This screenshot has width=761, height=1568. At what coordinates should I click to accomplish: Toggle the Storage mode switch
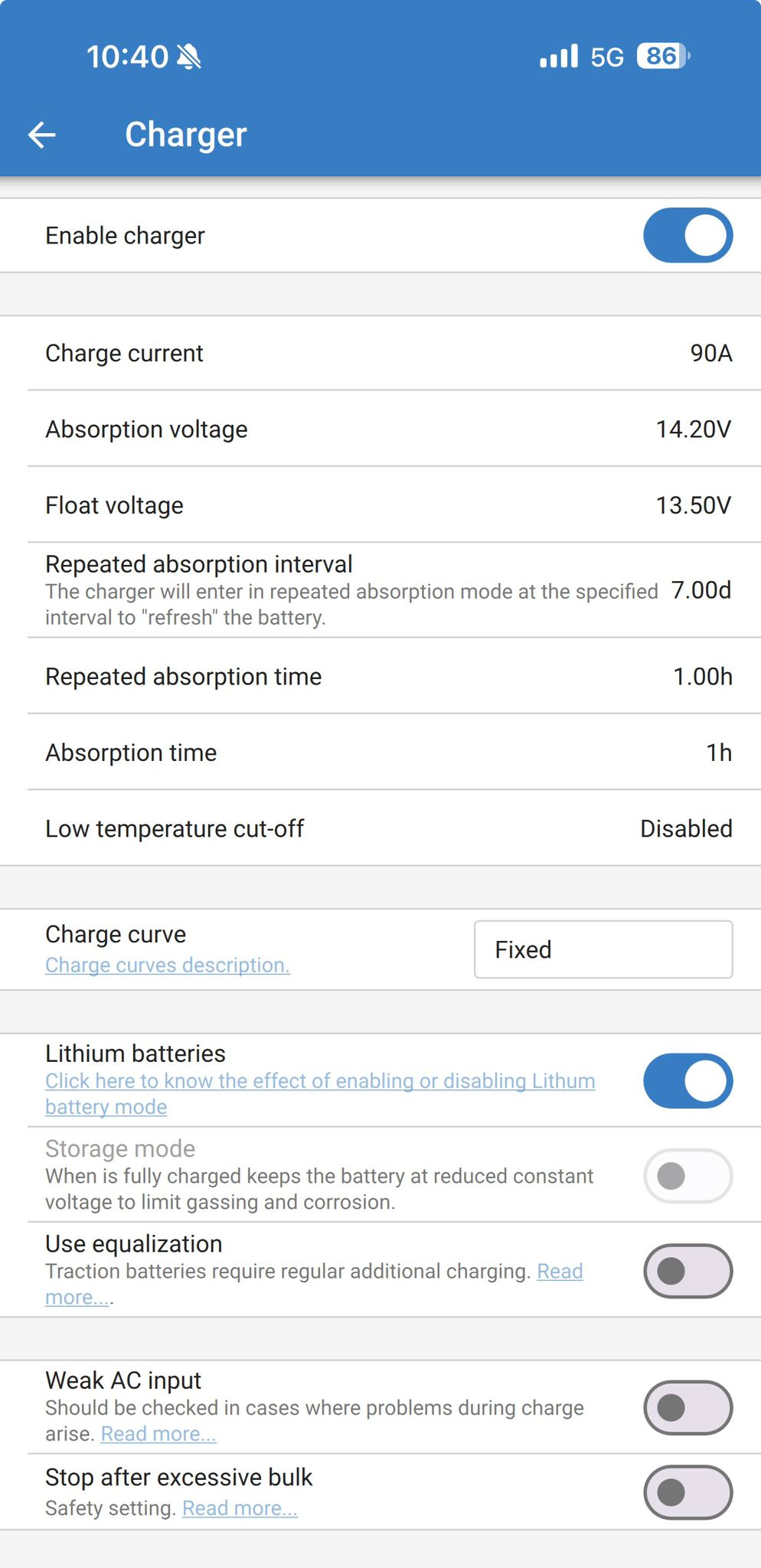click(x=688, y=1176)
